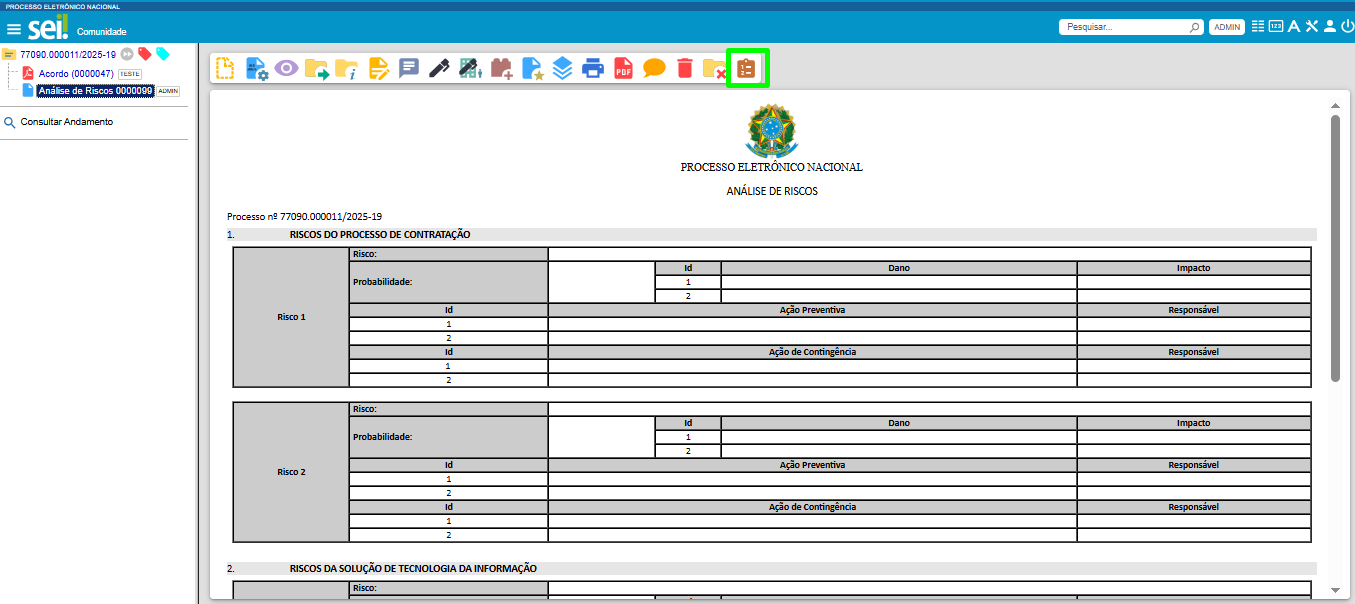Click the blue document icon beside Análise de Riscos
The width and height of the screenshot is (1355, 604).
(x=28, y=90)
